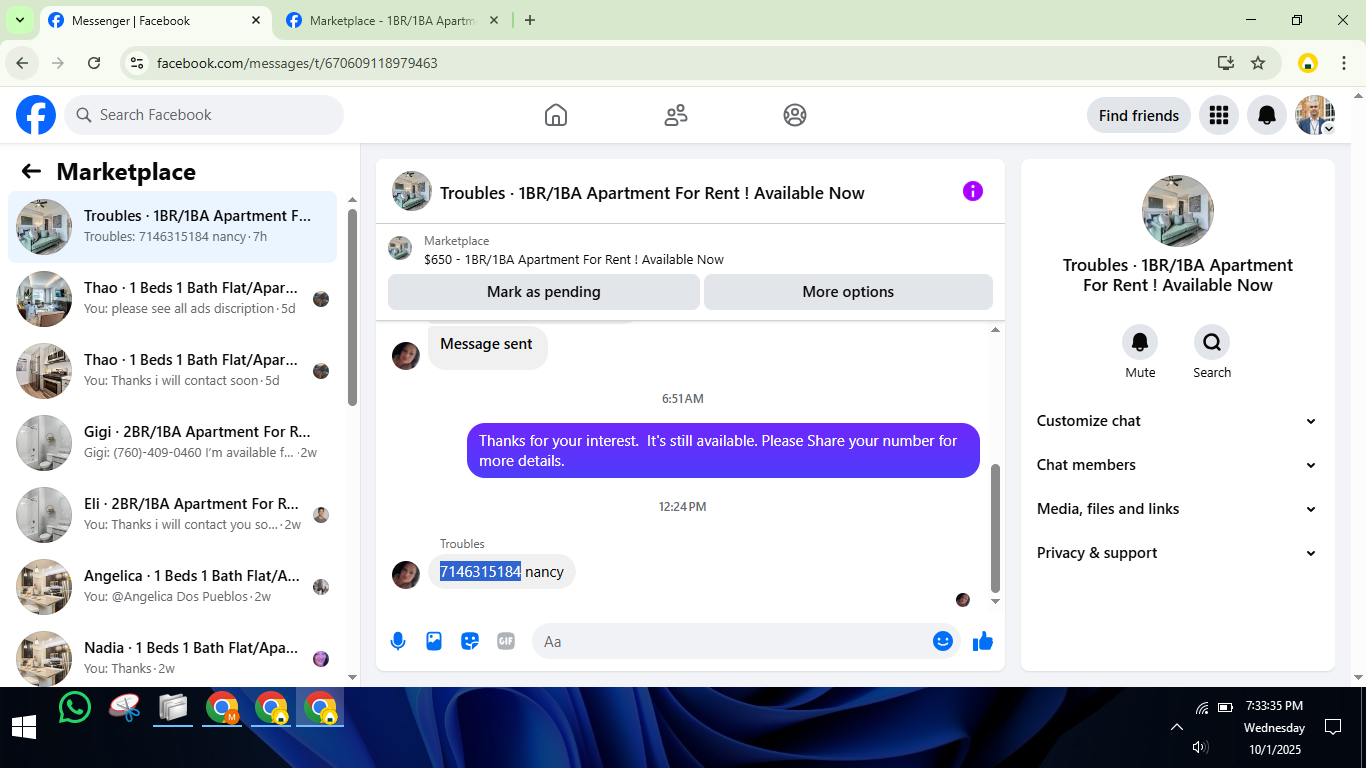Viewport: 1366px width, 768px height.
Task: Open the Windows Start menu
Action: pos(24,727)
